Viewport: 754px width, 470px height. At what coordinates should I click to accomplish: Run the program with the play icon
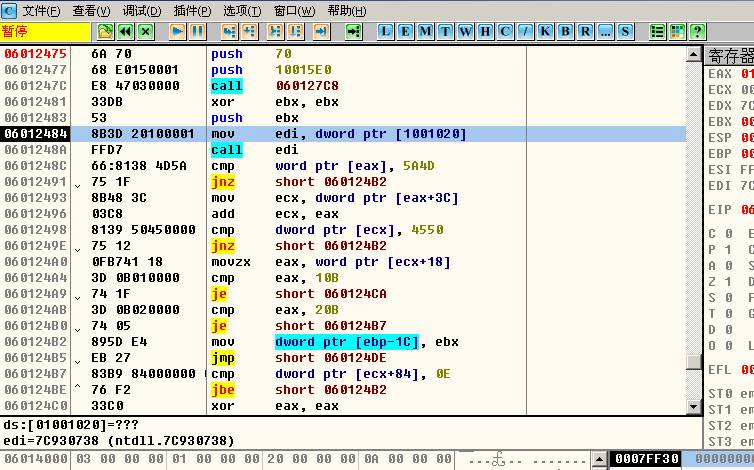click(177, 32)
